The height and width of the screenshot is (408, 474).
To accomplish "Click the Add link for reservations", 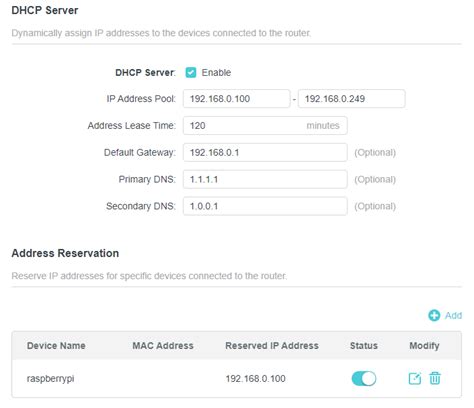I will (x=453, y=315).
